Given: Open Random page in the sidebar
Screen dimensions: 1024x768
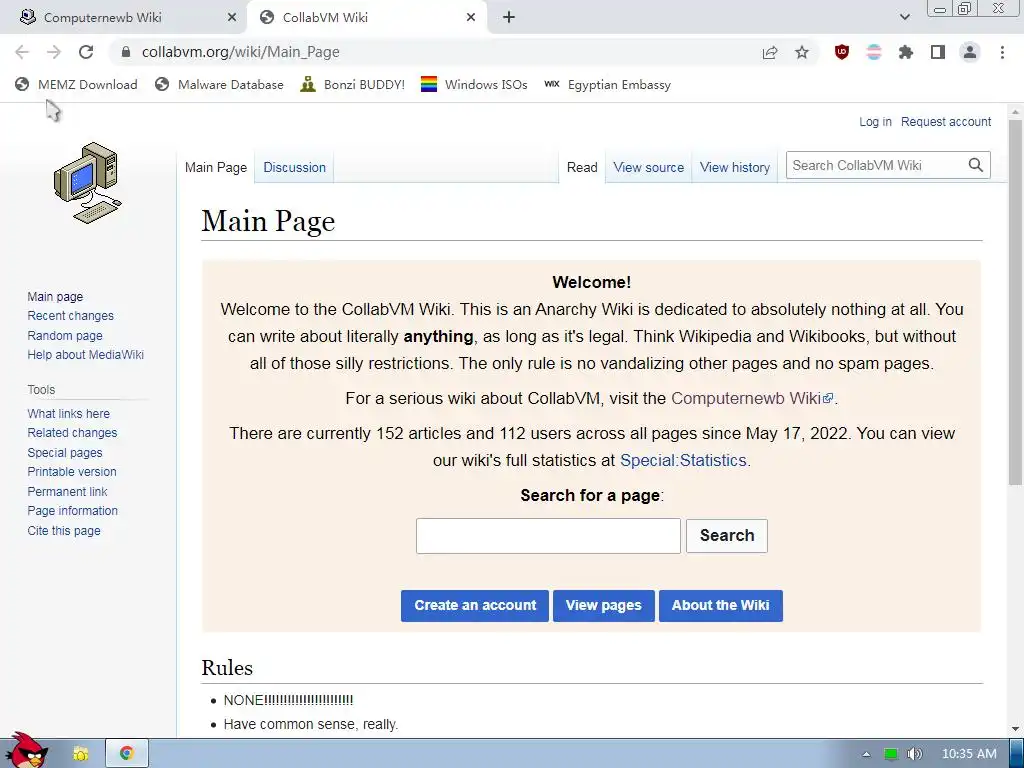Looking at the screenshot, I should tap(65, 336).
